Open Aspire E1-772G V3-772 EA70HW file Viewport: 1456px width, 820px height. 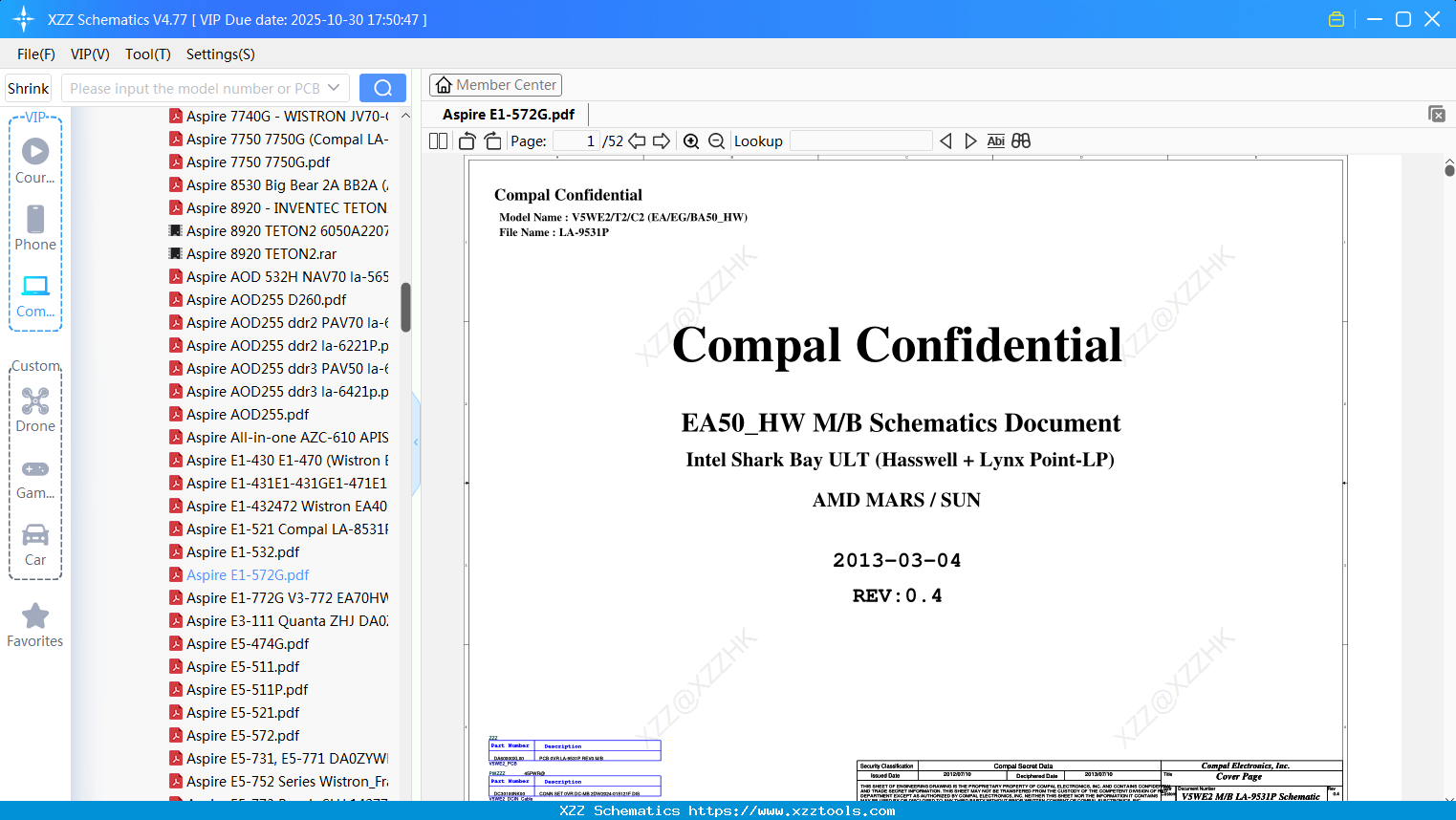pos(287,598)
